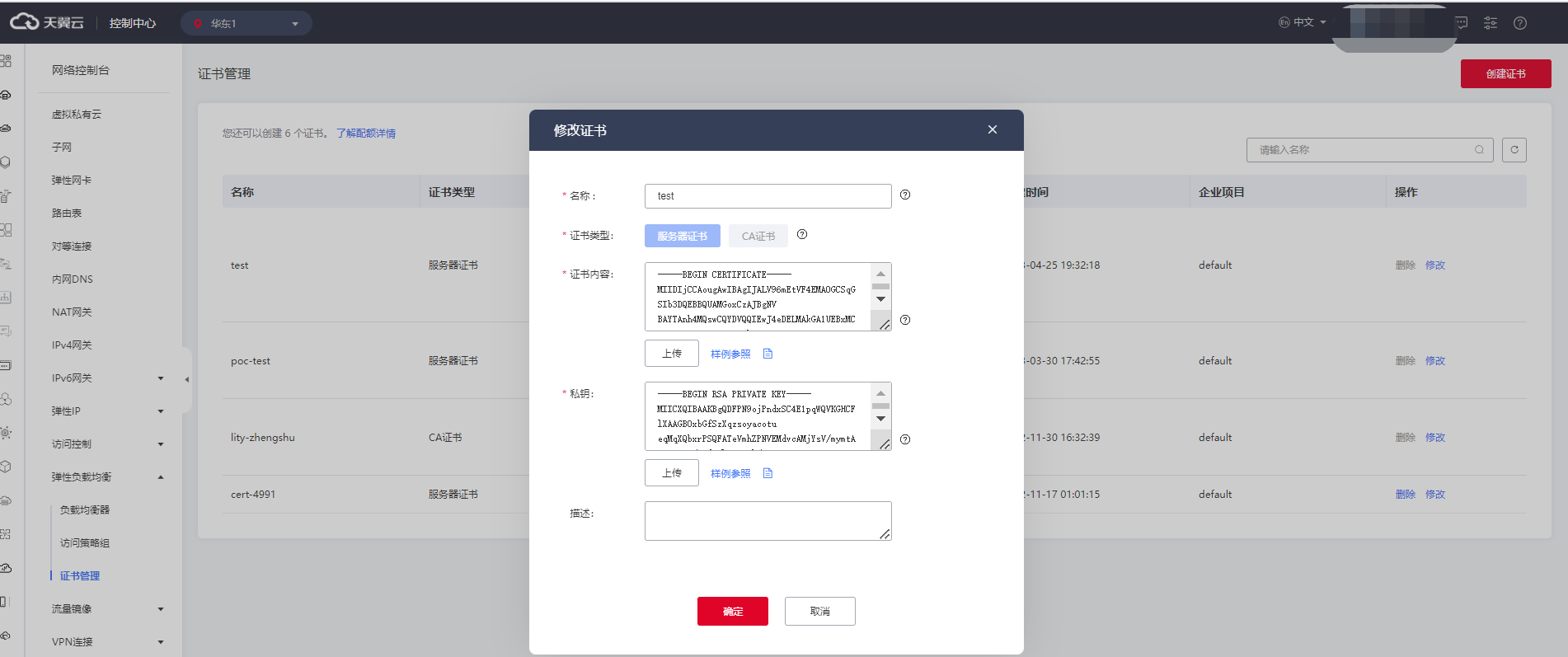Open the 中文 language dropdown
The height and width of the screenshot is (657, 1568).
tap(1303, 22)
